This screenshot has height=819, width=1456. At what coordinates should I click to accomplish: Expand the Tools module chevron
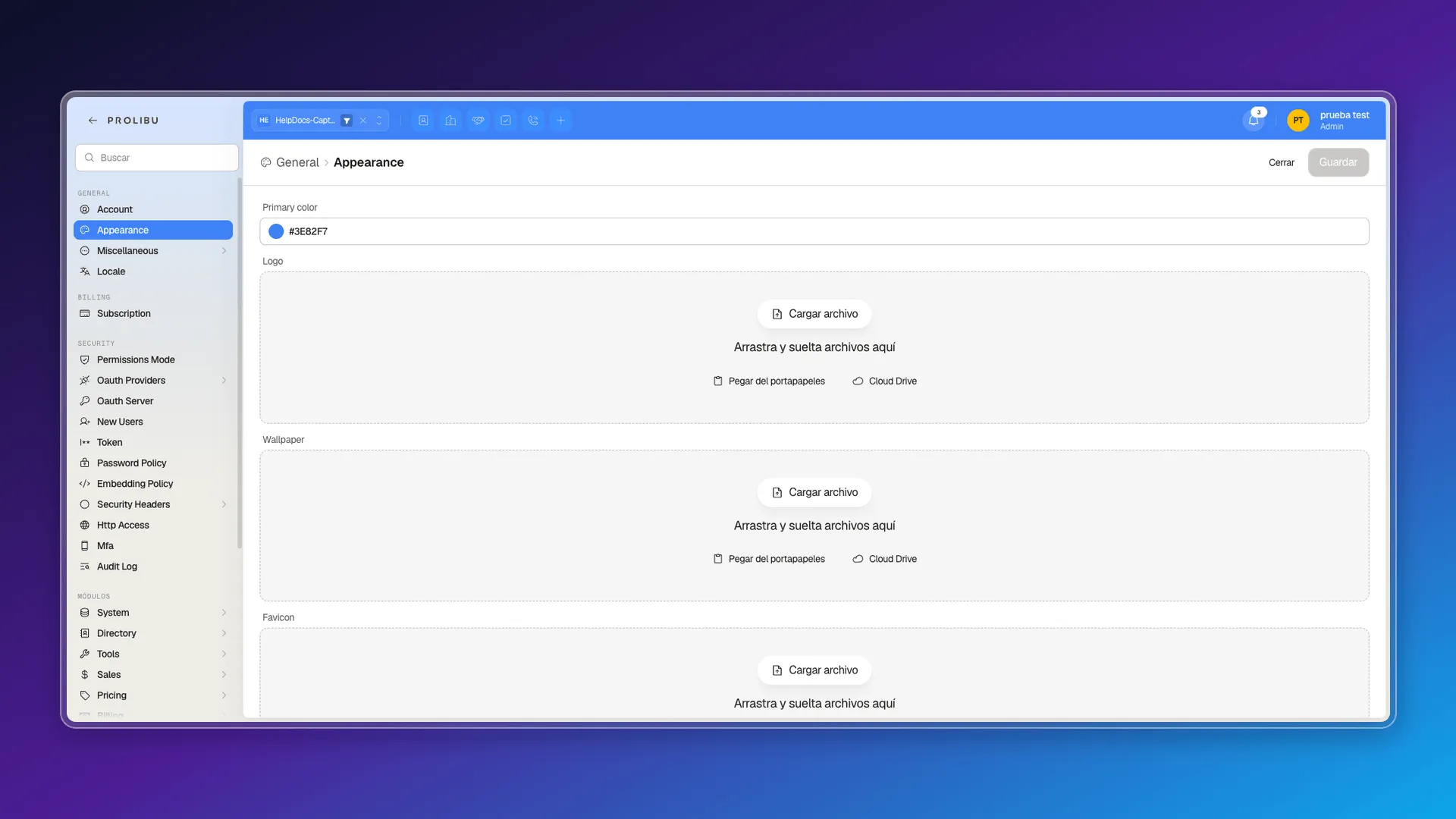224,654
